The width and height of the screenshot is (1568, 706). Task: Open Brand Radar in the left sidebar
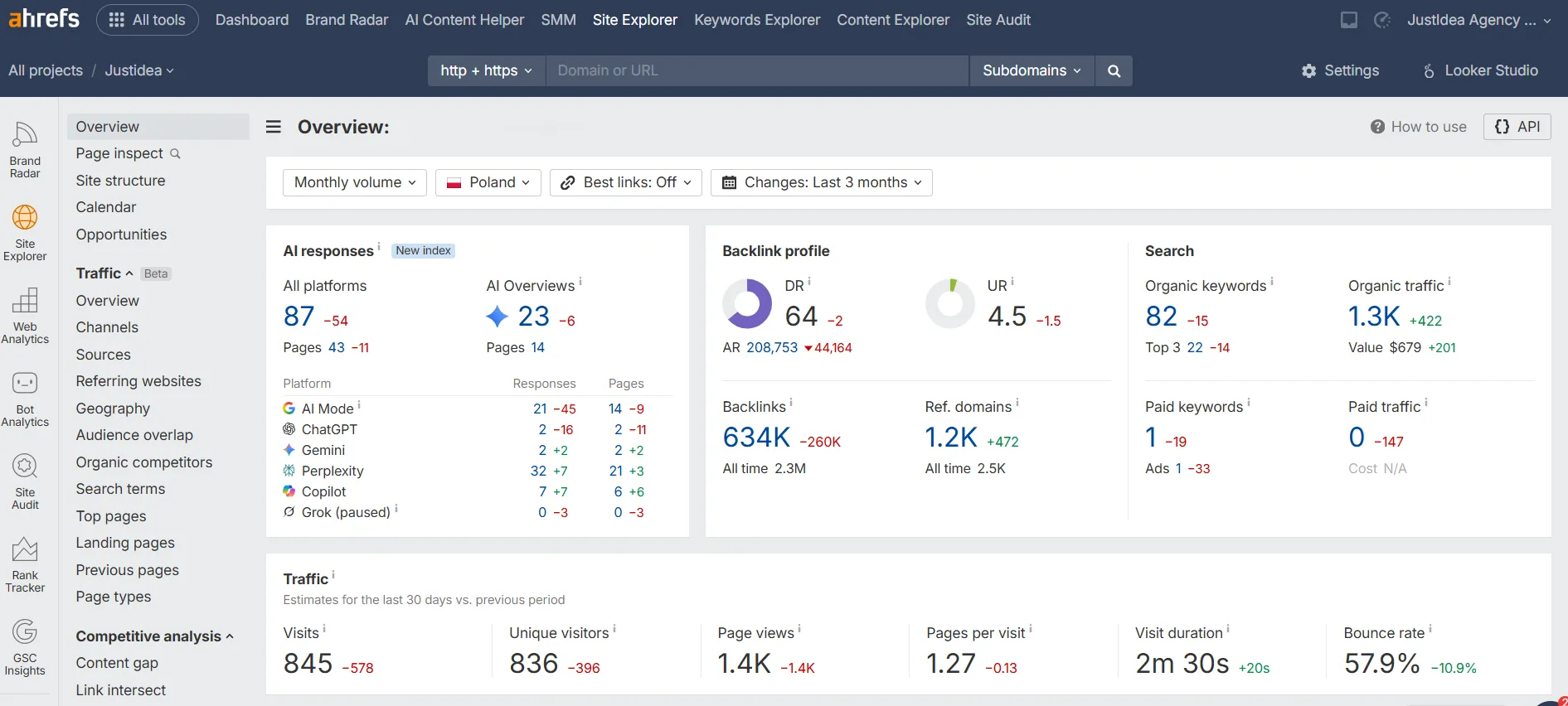(x=25, y=150)
